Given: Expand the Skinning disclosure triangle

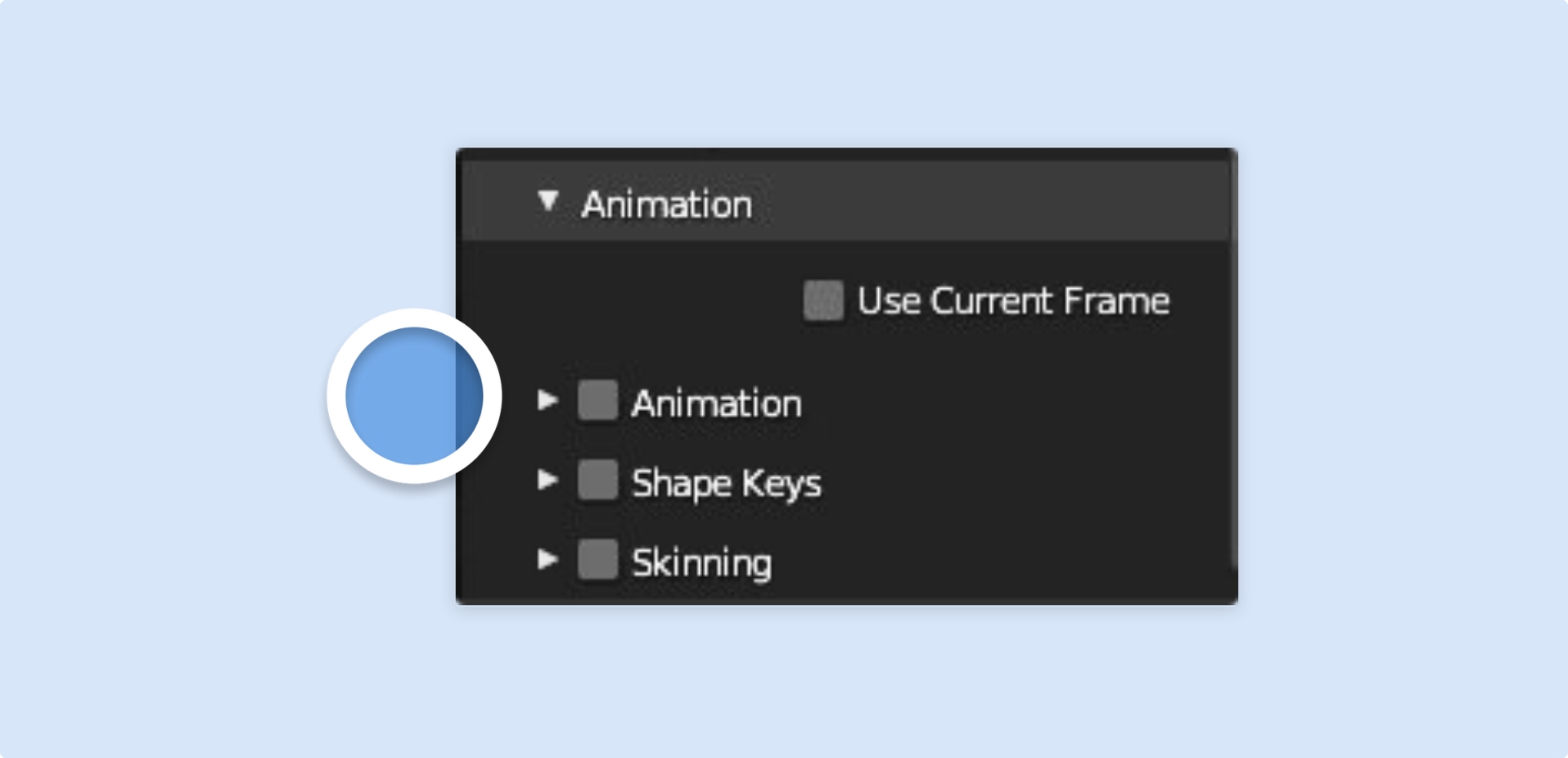Looking at the screenshot, I should point(547,559).
